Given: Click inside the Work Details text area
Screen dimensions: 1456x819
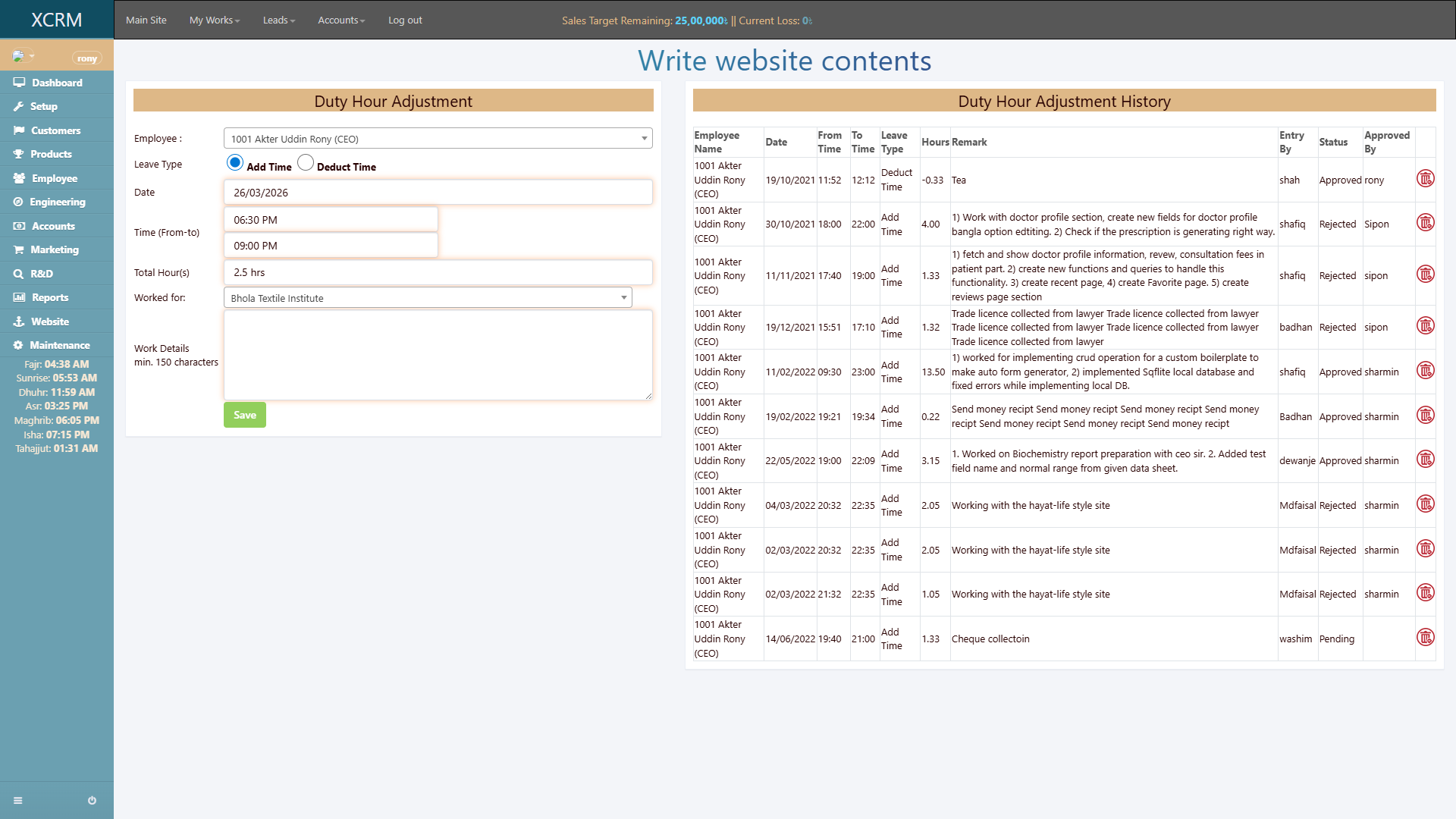Looking at the screenshot, I should 438,355.
